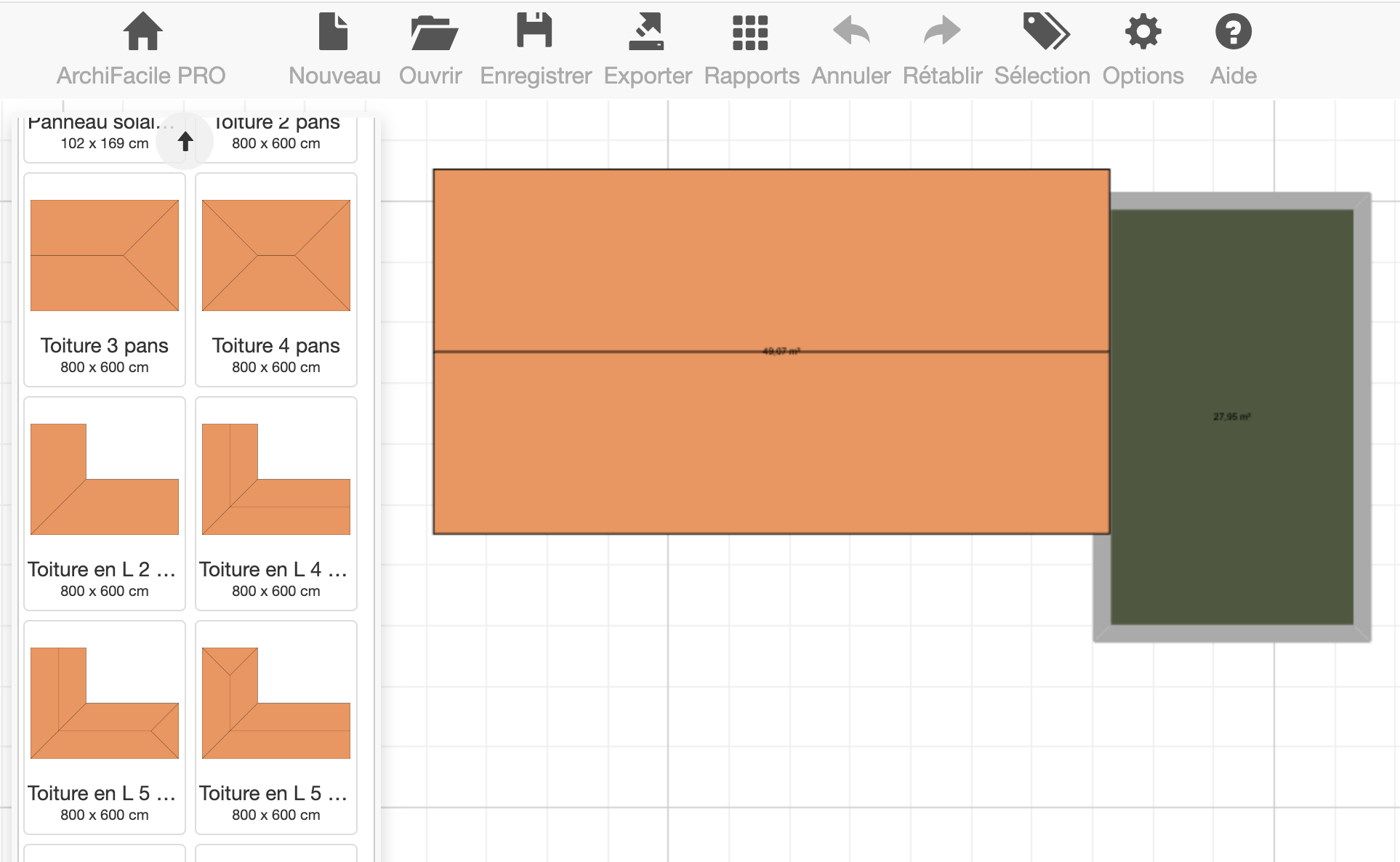Open the Aide help icon
Image resolution: width=1400 pixels, height=862 pixels.
(1234, 32)
